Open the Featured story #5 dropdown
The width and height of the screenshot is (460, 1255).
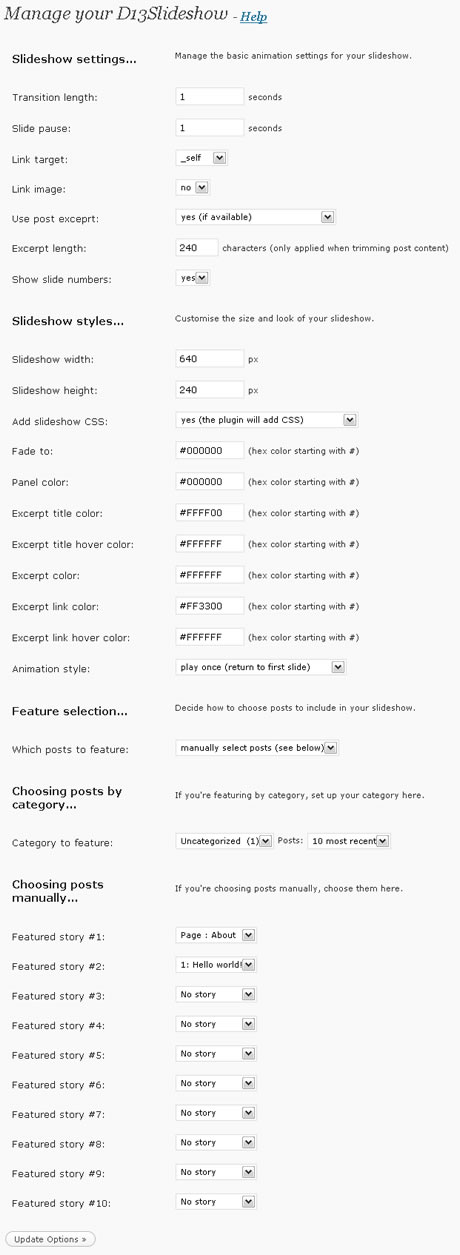[x=216, y=1054]
